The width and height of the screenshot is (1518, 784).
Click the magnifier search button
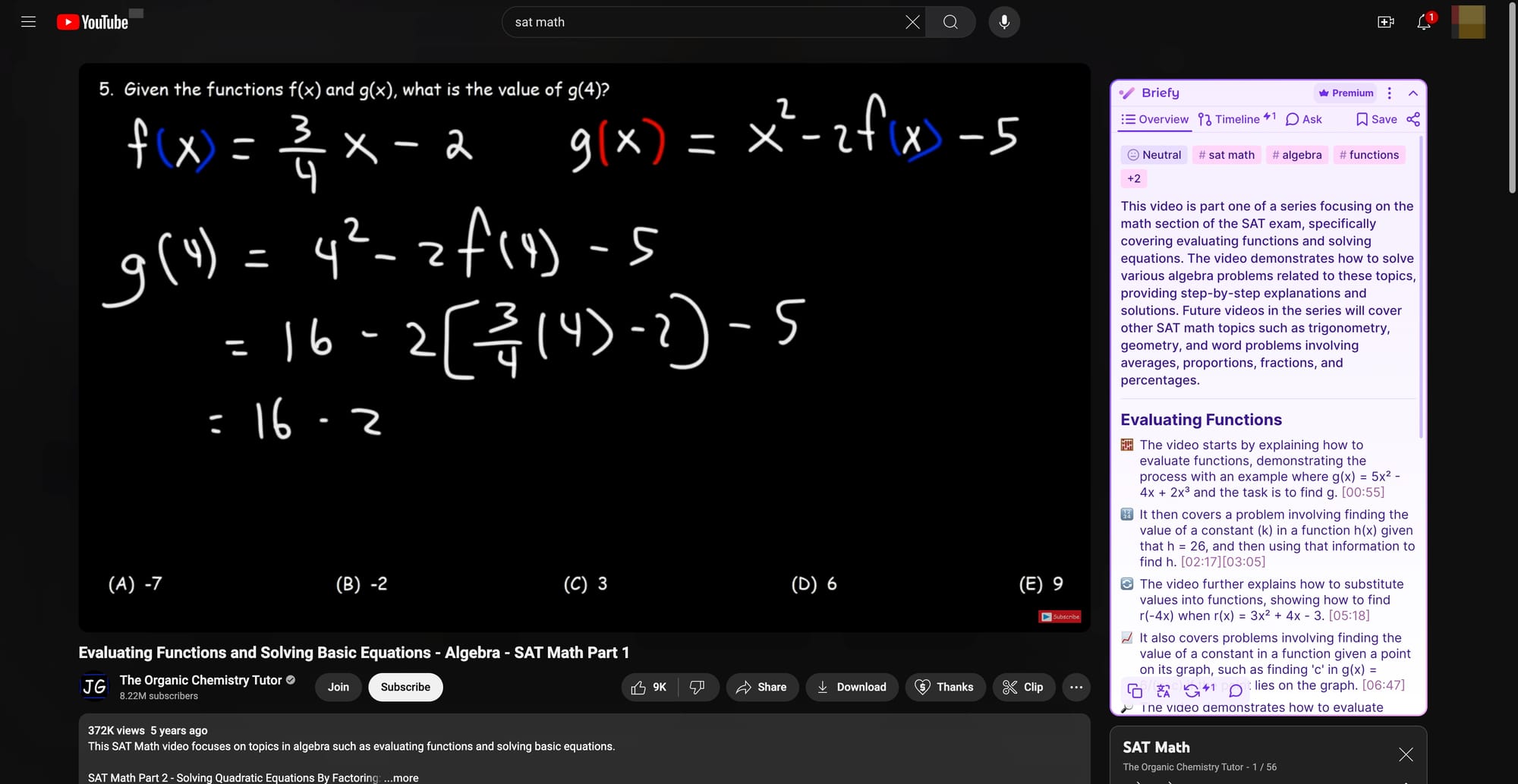pos(950,22)
